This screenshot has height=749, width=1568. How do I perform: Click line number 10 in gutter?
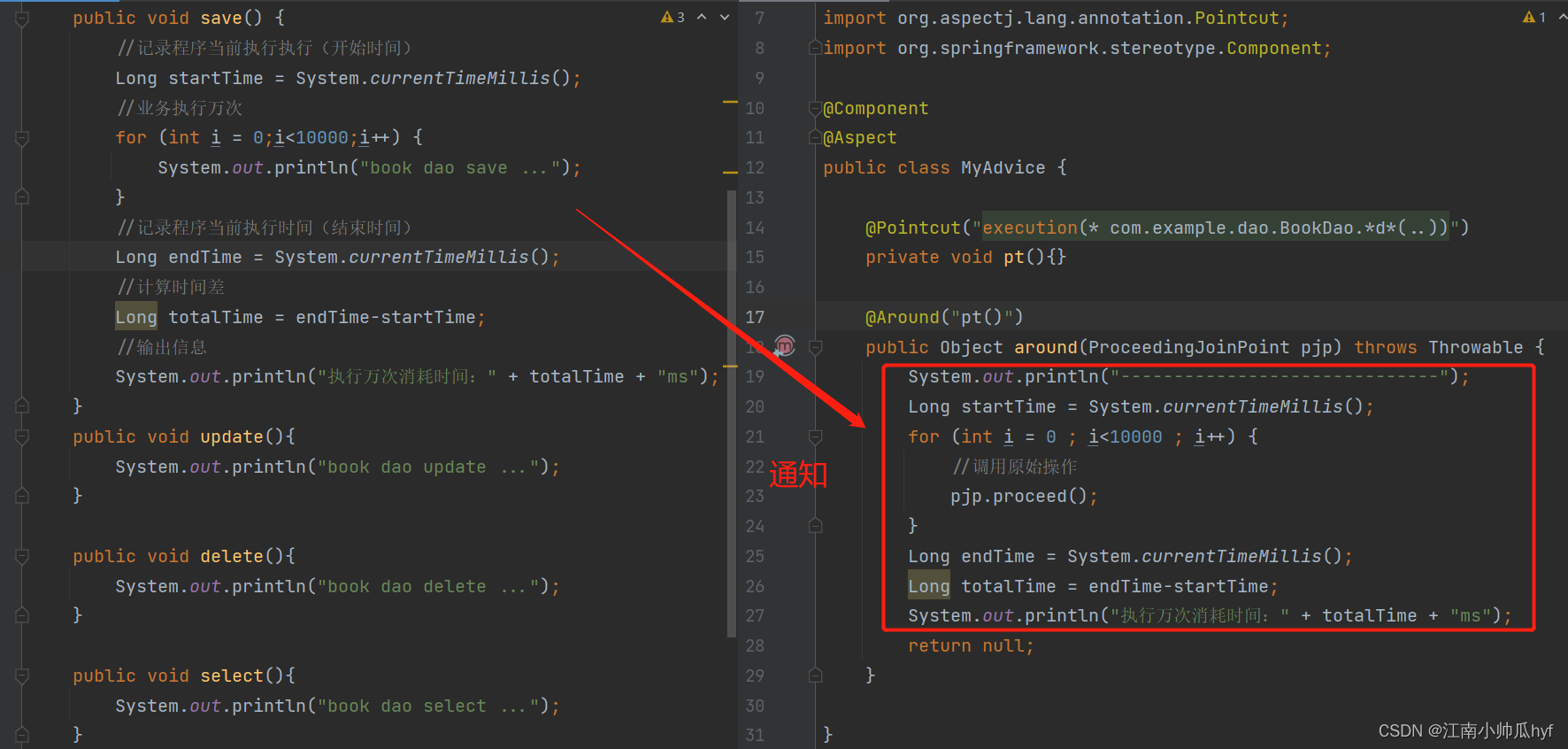[755, 108]
